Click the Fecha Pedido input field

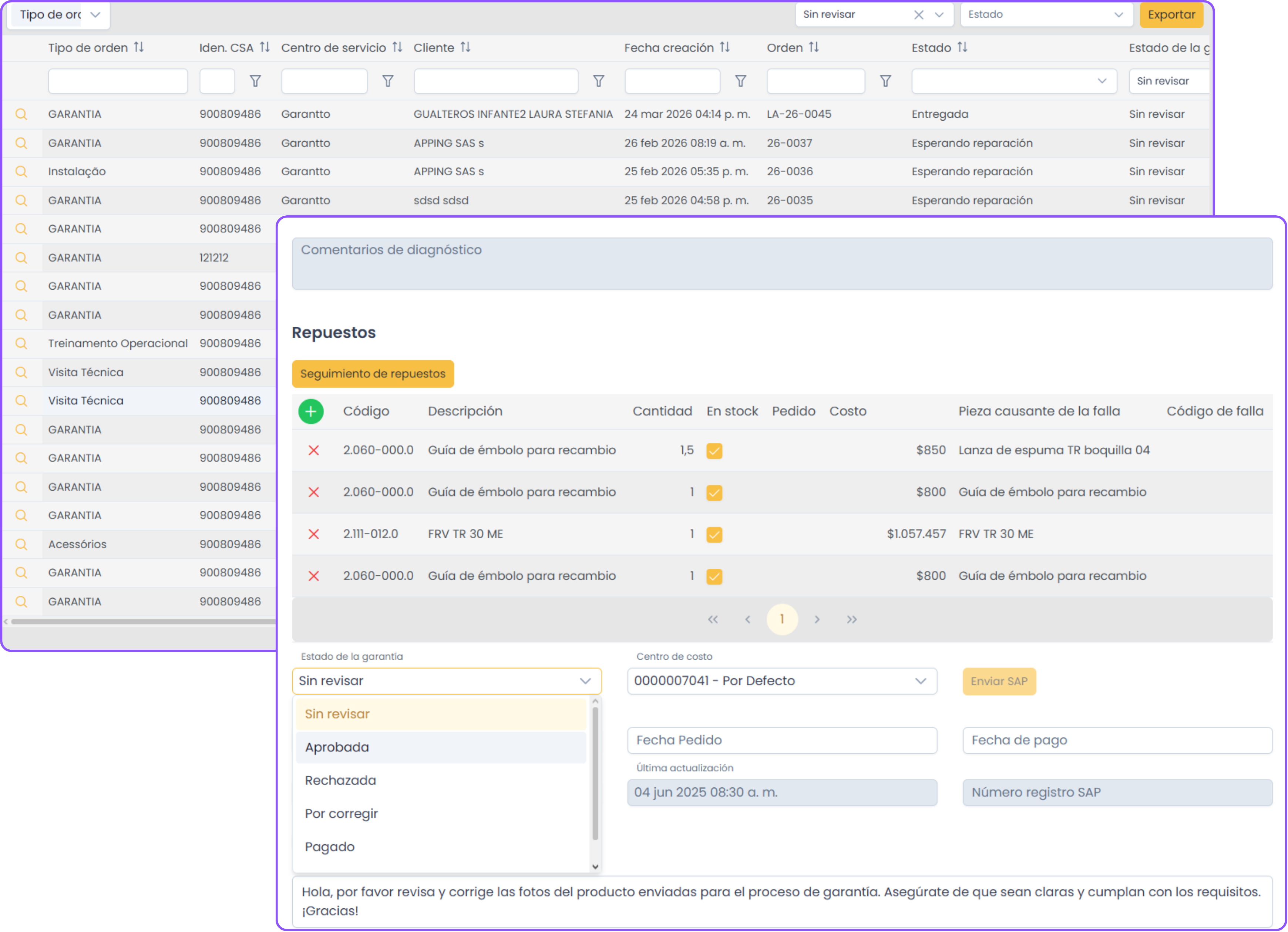(x=781, y=740)
